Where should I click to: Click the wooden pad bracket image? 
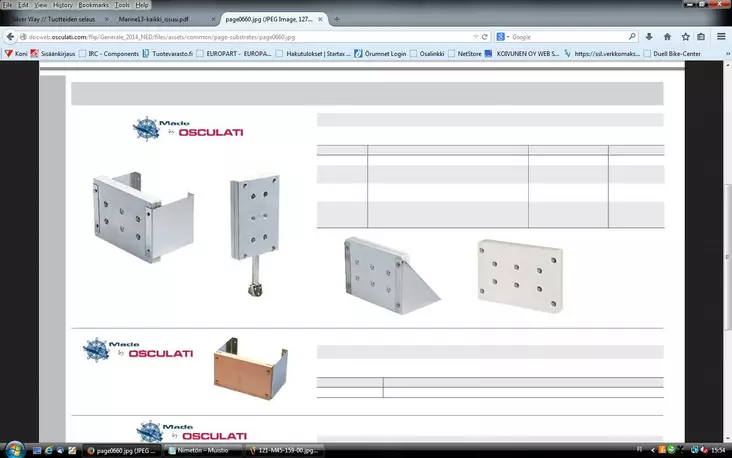point(251,368)
